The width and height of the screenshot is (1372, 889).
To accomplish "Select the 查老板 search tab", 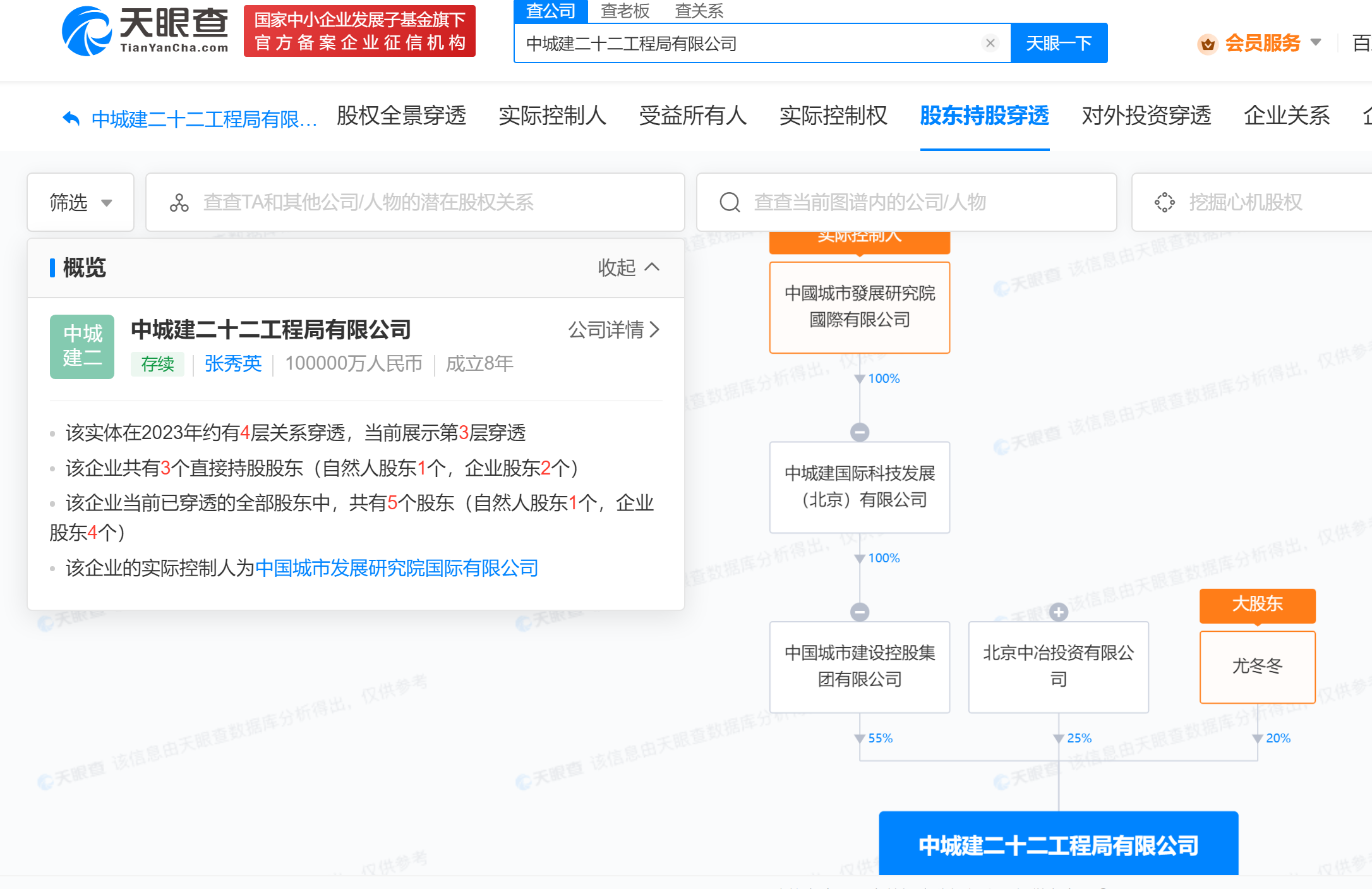I will (x=625, y=11).
